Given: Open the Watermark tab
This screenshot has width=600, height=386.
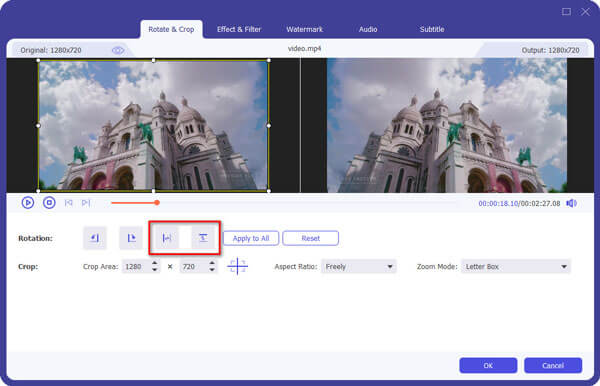Looking at the screenshot, I should [305, 29].
